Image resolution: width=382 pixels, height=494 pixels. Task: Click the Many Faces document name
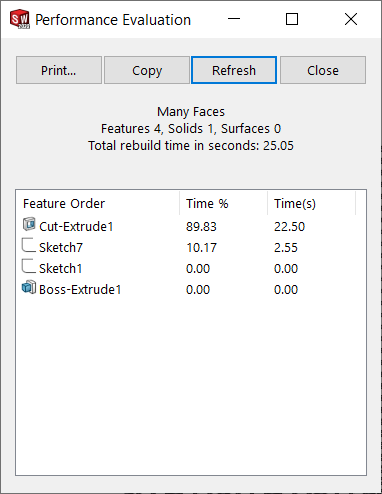191,112
